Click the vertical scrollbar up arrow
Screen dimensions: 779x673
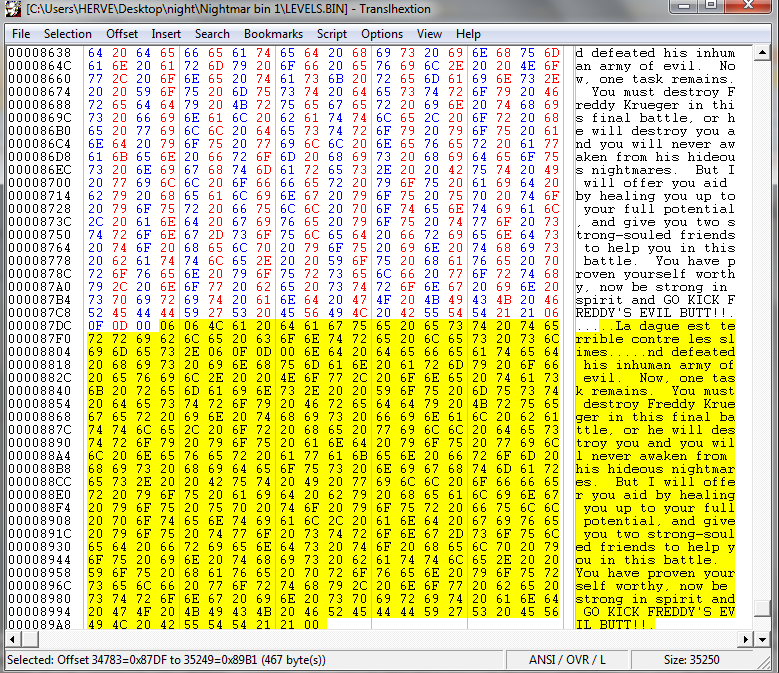pyautogui.click(x=762, y=53)
